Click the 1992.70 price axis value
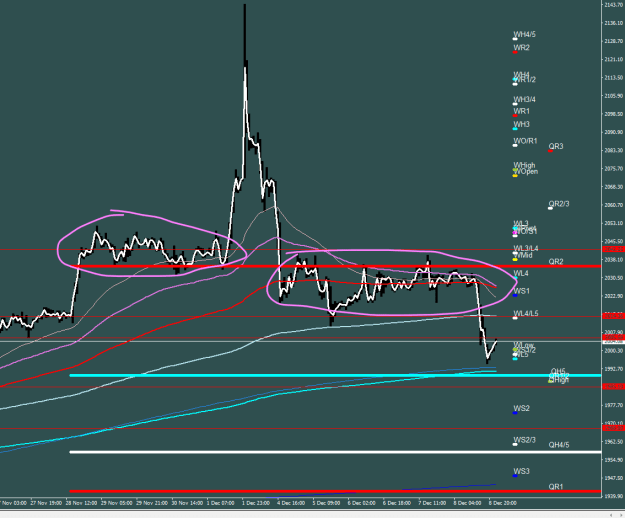625x518 pixels. click(x=614, y=369)
